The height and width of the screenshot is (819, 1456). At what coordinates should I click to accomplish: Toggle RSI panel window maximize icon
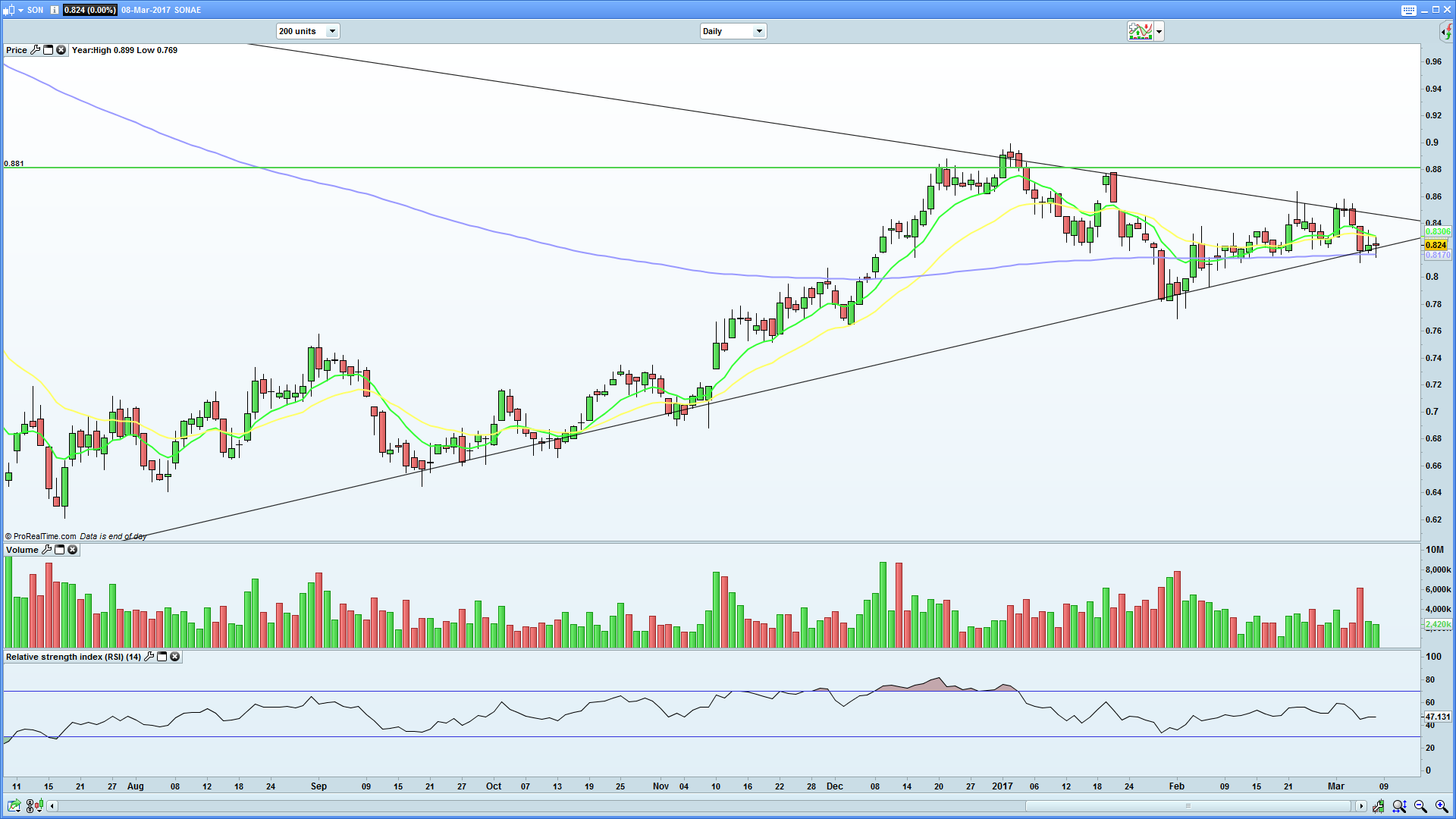(162, 657)
